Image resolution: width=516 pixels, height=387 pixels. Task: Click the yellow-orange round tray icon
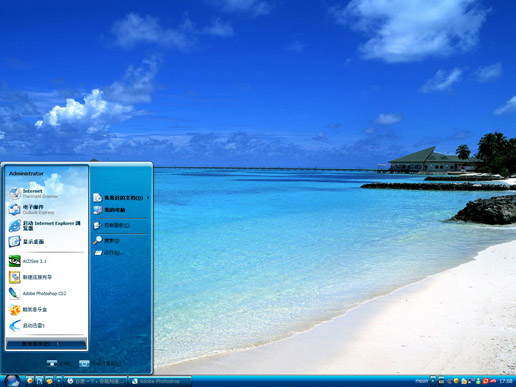pyautogui.click(x=456, y=381)
